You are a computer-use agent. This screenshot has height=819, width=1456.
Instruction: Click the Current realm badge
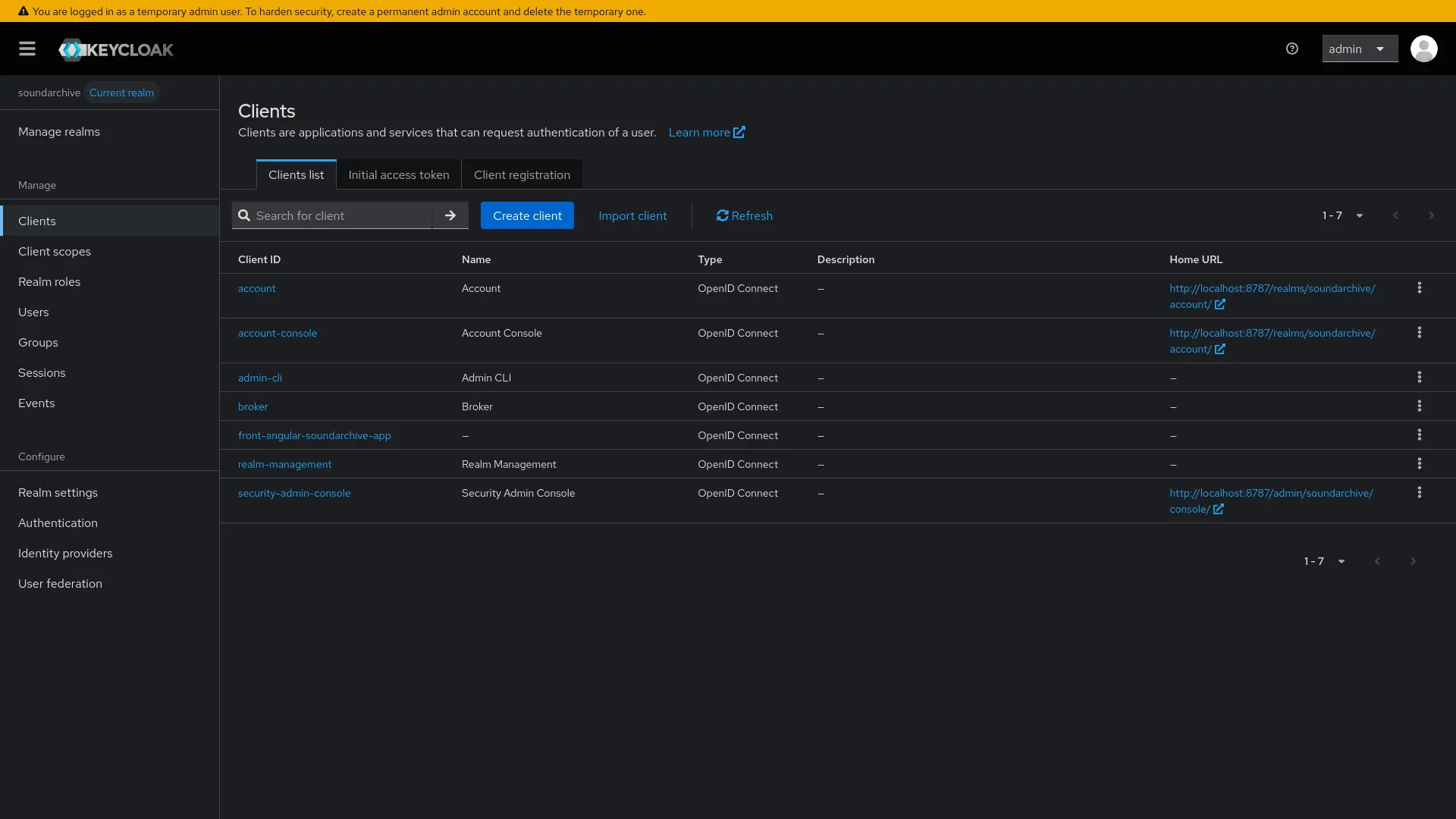pyautogui.click(x=121, y=93)
